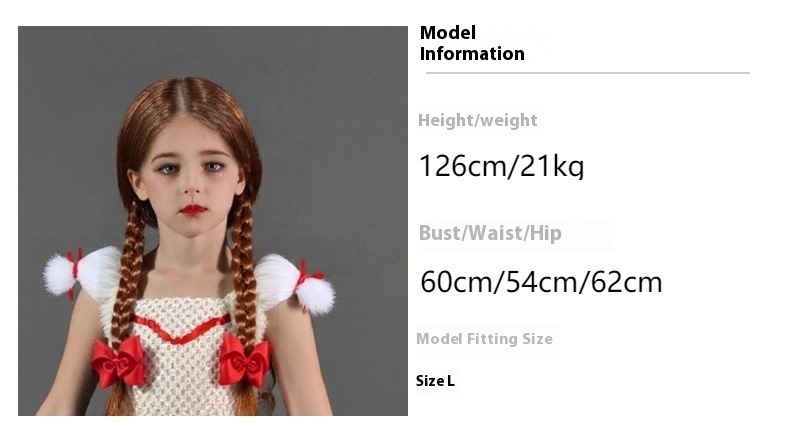Click the model photo thumbnail
The height and width of the screenshot is (434, 790).
(x=213, y=221)
